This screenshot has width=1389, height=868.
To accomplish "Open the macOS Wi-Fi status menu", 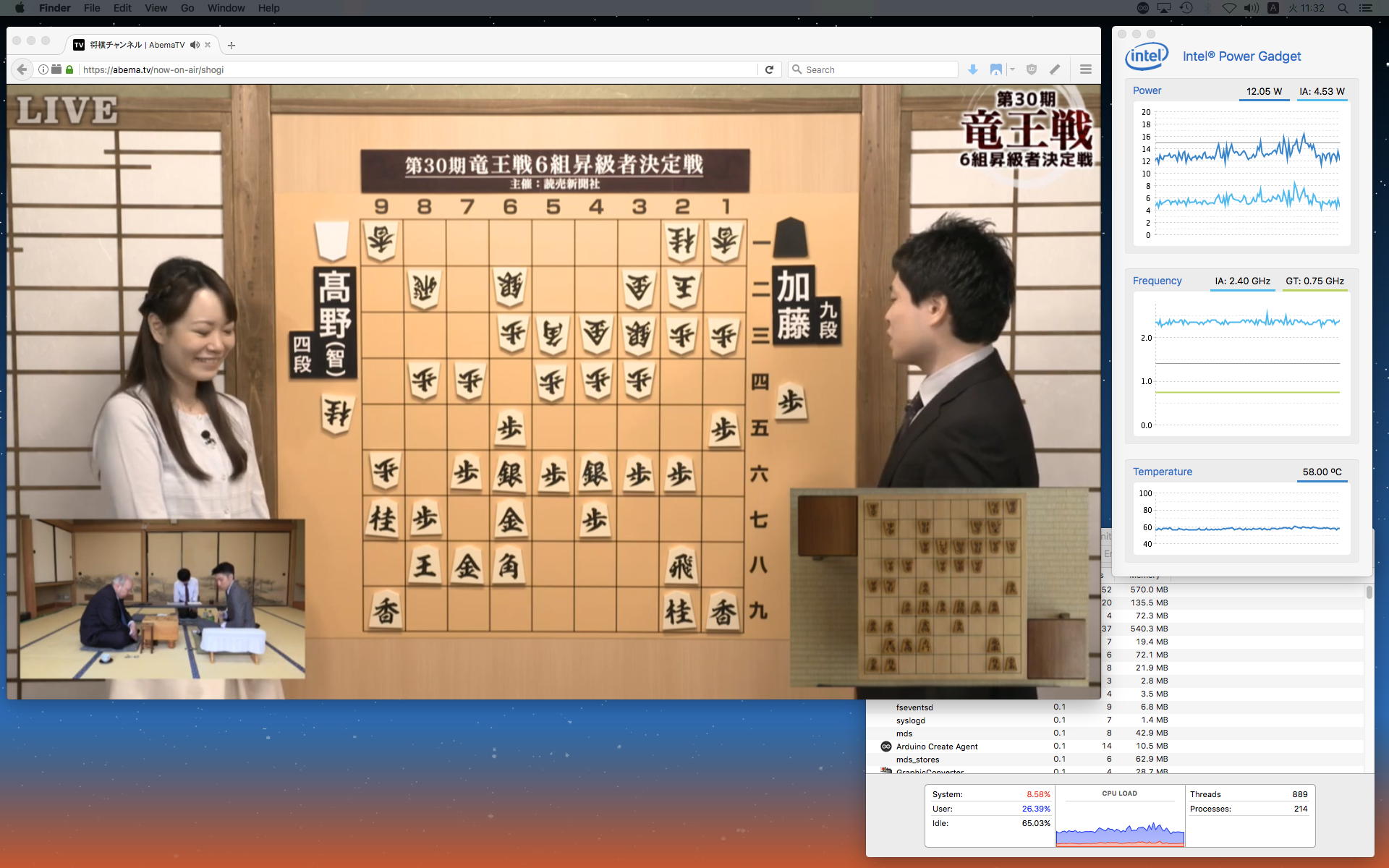I will [1228, 8].
